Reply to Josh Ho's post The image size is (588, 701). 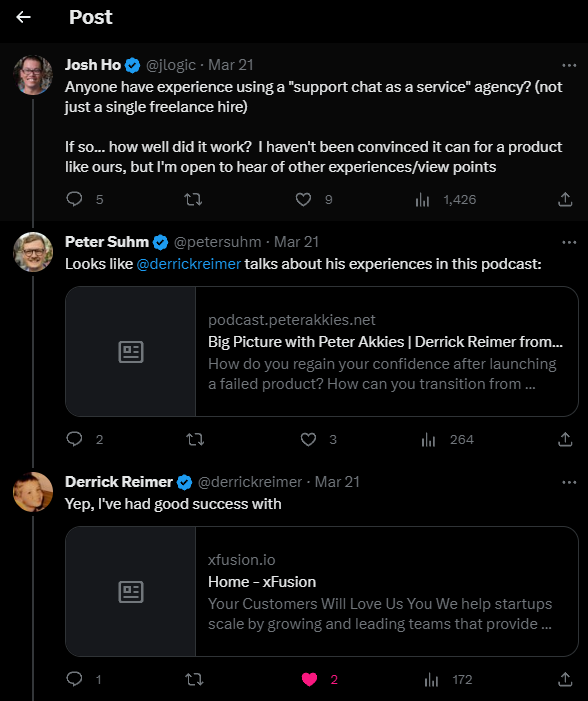coord(74,199)
